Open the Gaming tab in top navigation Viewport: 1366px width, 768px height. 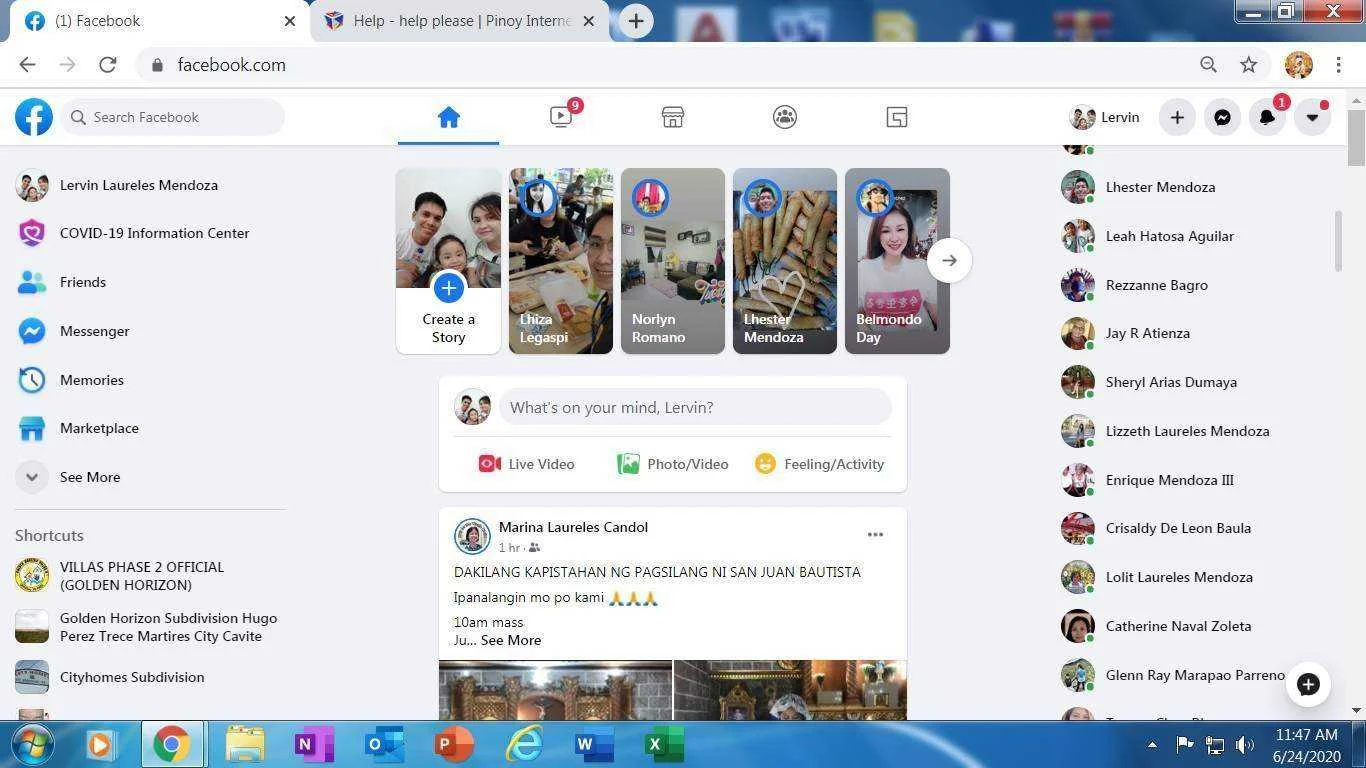[897, 117]
